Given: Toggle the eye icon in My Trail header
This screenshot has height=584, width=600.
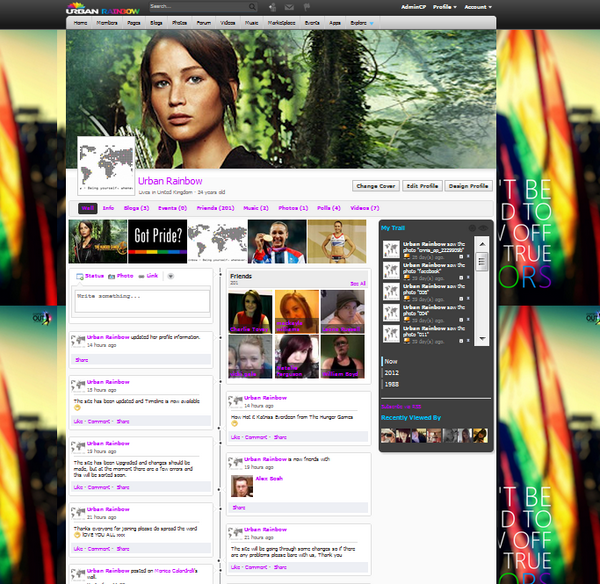Looking at the screenshot, I should [x=483, y=228].
